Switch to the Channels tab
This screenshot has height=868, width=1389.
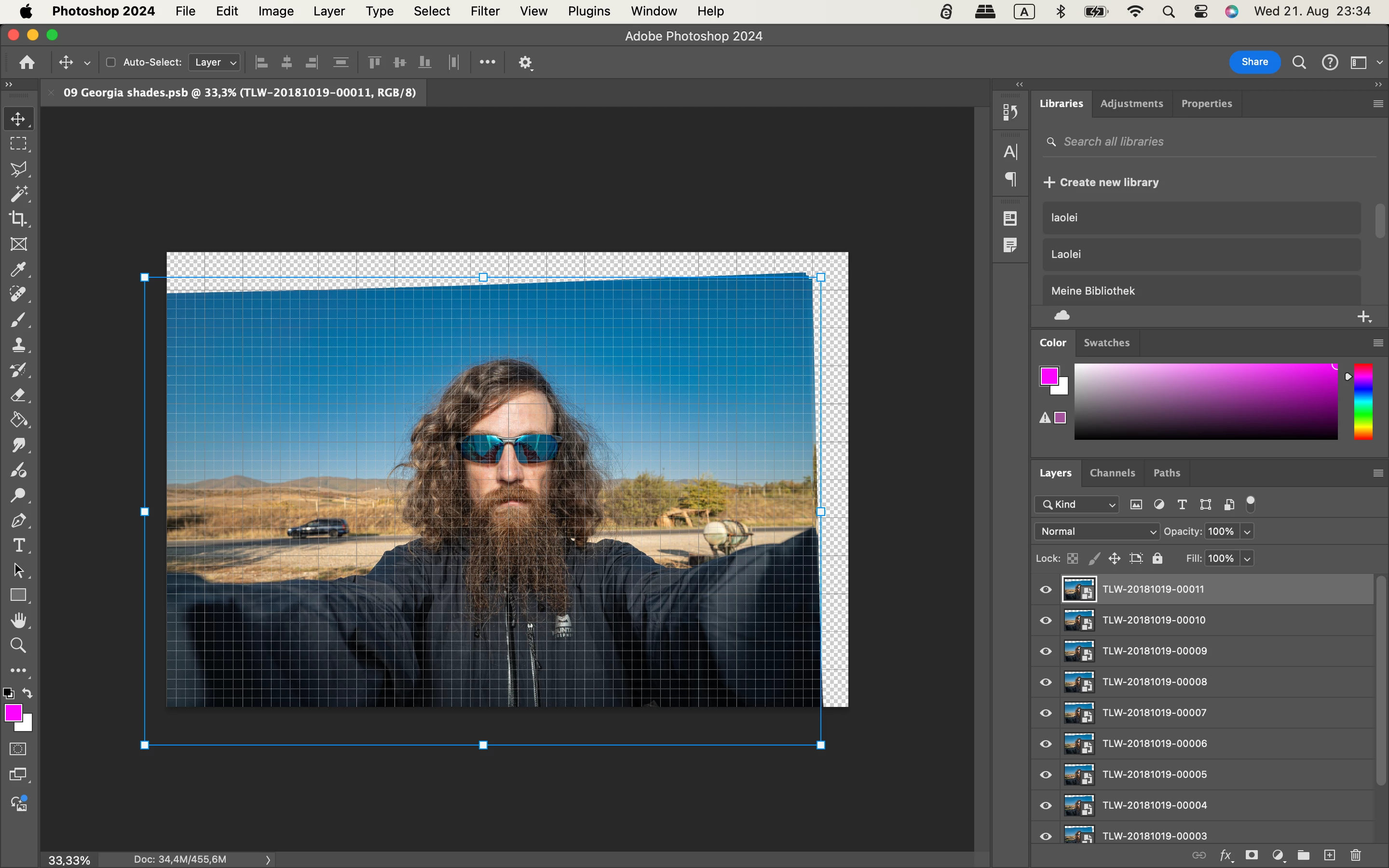1112,473
